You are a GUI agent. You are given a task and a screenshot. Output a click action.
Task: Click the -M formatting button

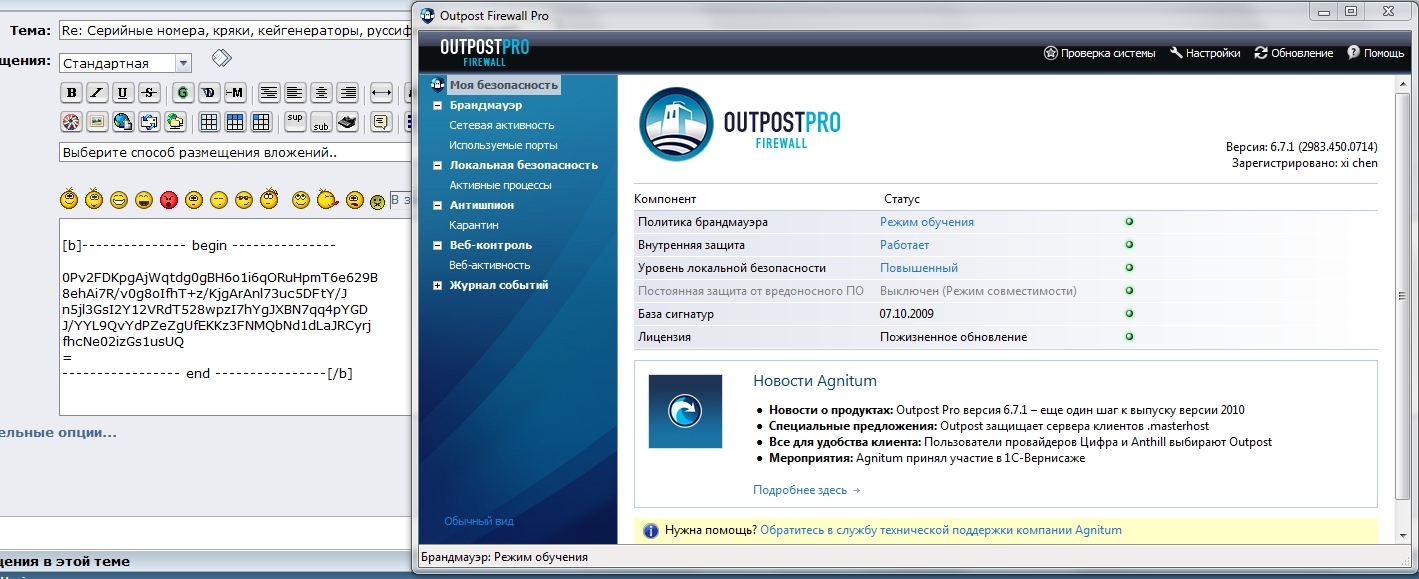point(235,93)
